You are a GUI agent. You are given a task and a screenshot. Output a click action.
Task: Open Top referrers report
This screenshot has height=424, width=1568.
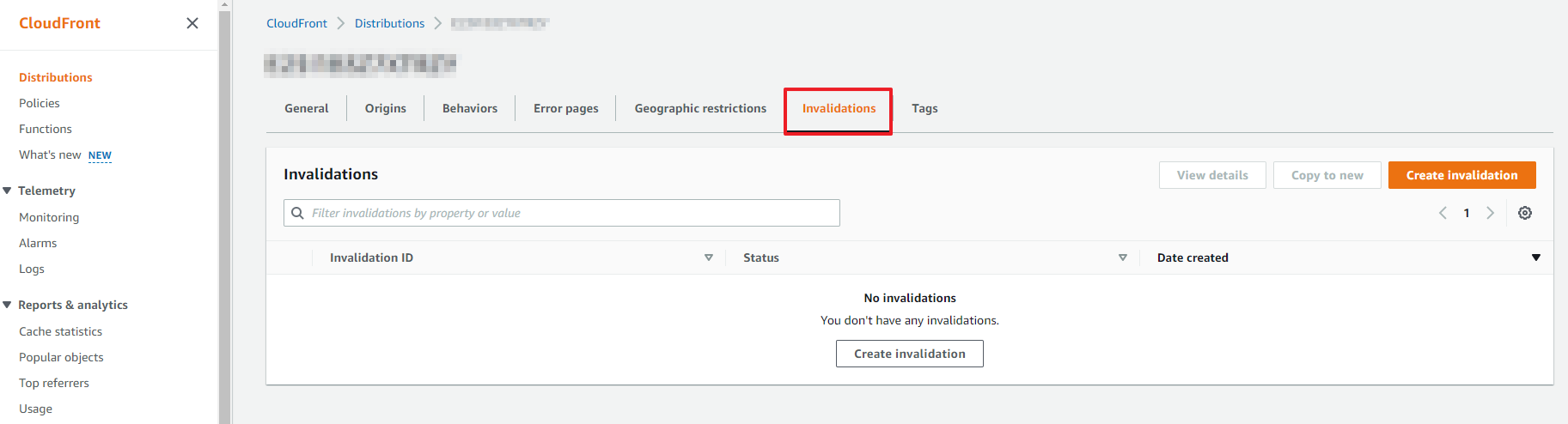click(x=54, y=383)
